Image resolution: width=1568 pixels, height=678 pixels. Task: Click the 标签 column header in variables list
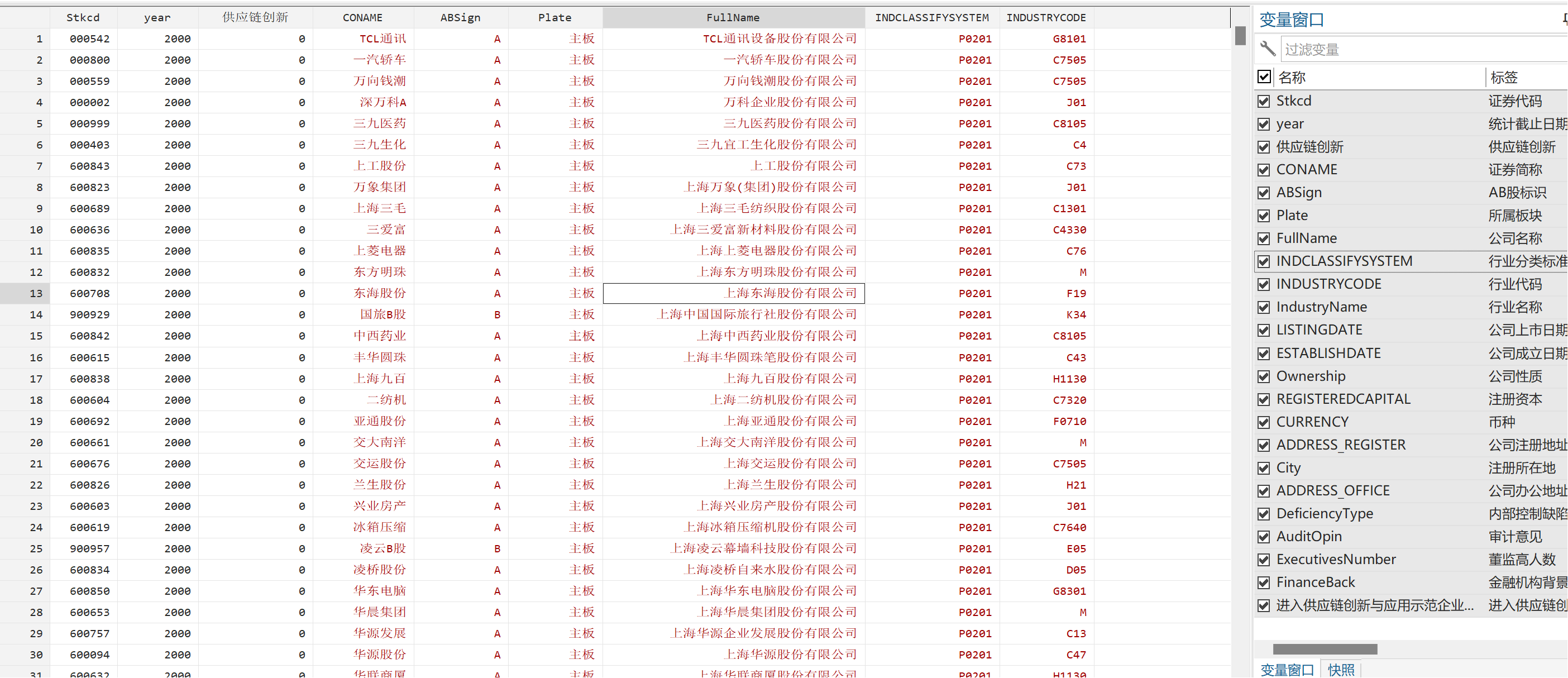(x=1504, y=77)
